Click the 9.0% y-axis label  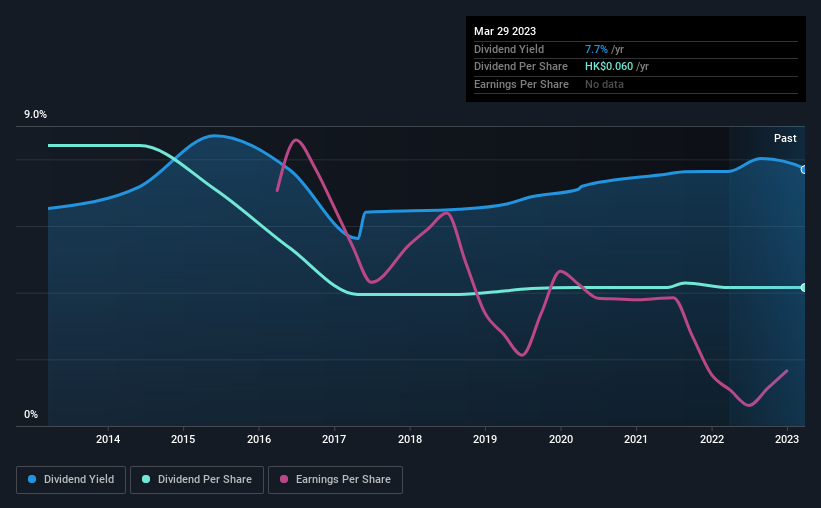(x=35, y=114)
